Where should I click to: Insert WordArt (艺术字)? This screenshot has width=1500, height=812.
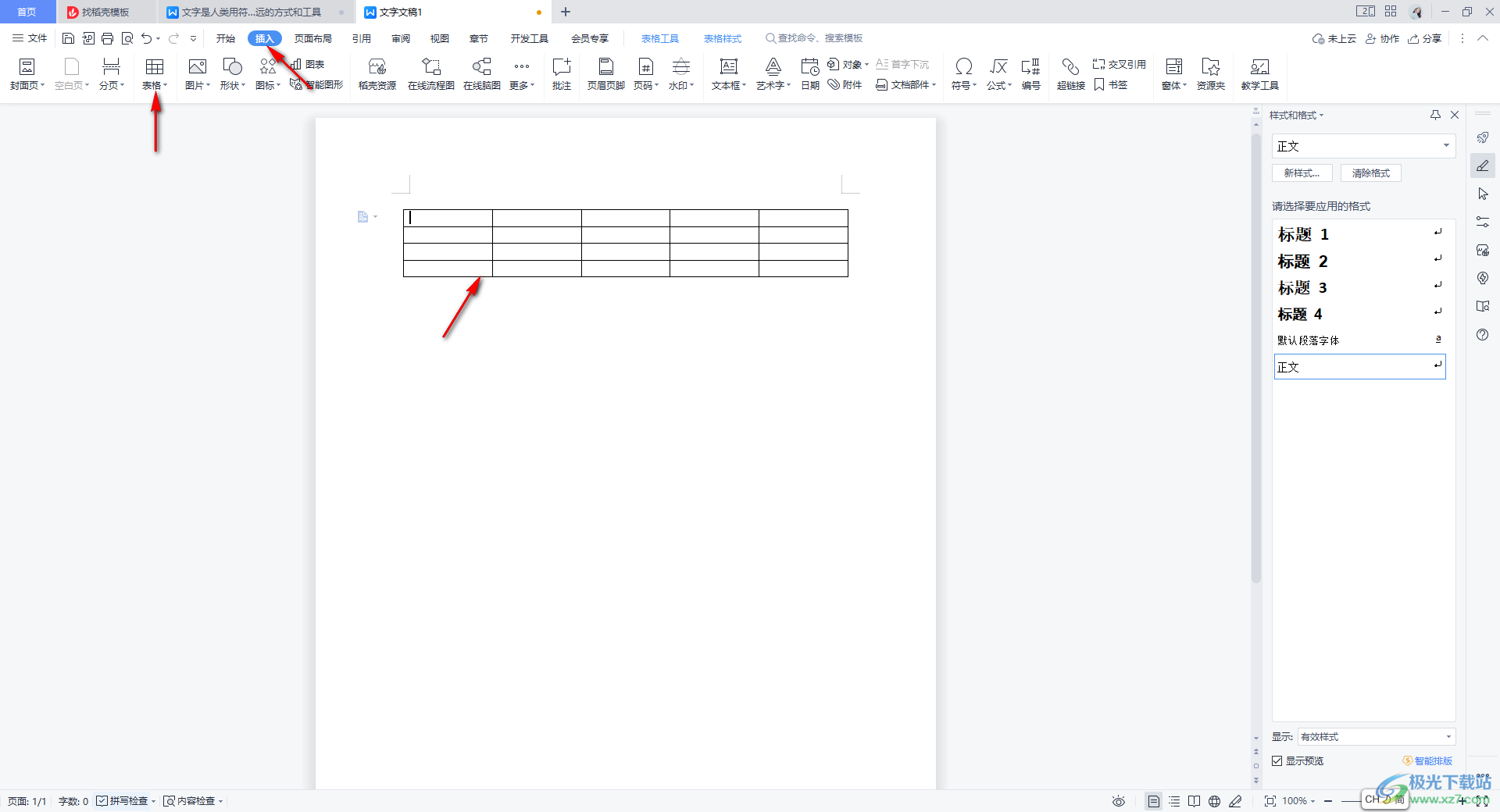(x=773, y=74)
